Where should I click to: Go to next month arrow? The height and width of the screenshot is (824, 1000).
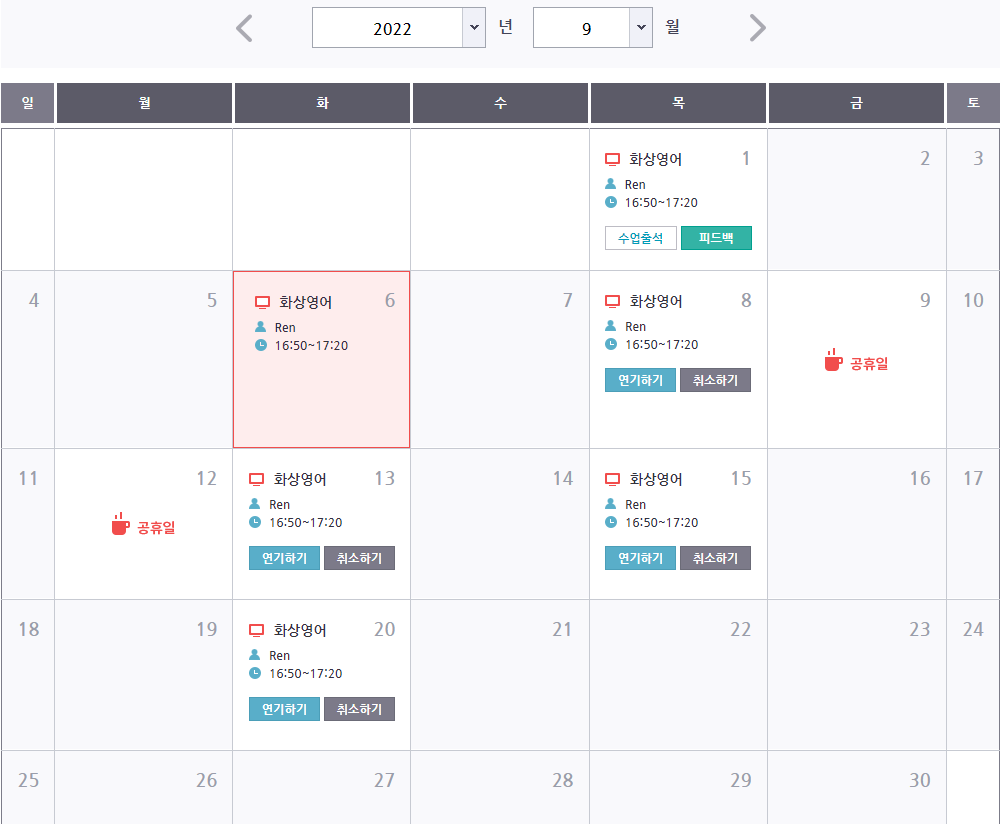pyautogui.click(x=757, y=28)
